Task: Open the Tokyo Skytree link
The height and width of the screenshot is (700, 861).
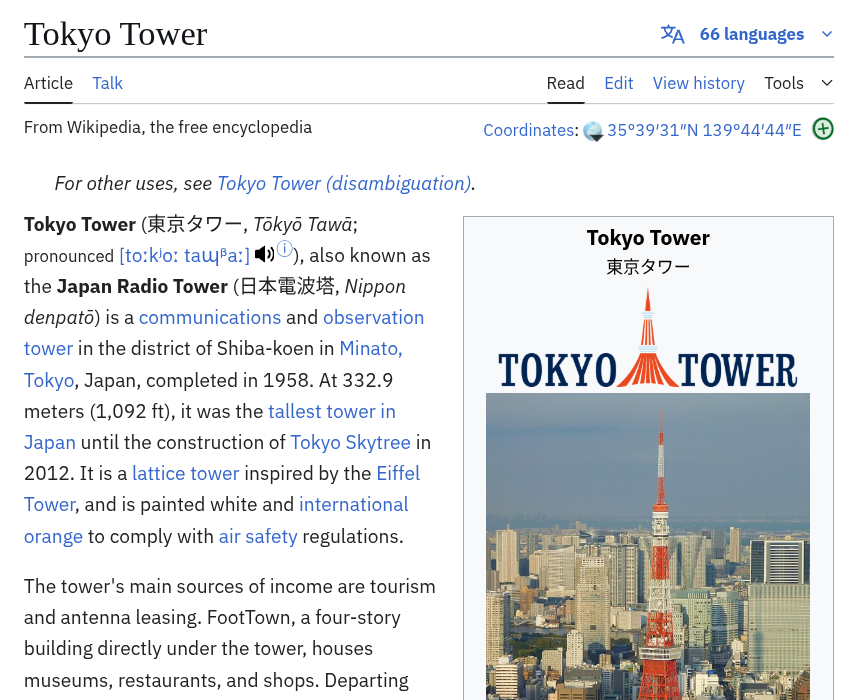Action: (350, 443)
